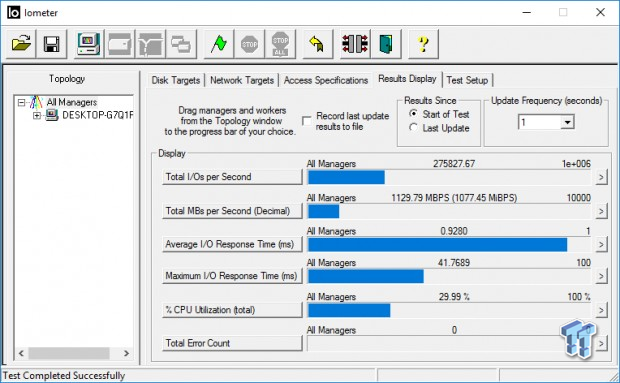620x383 pixels.
Task: Click the Average I/O Response Time progress bar
Action: [449, 245]
